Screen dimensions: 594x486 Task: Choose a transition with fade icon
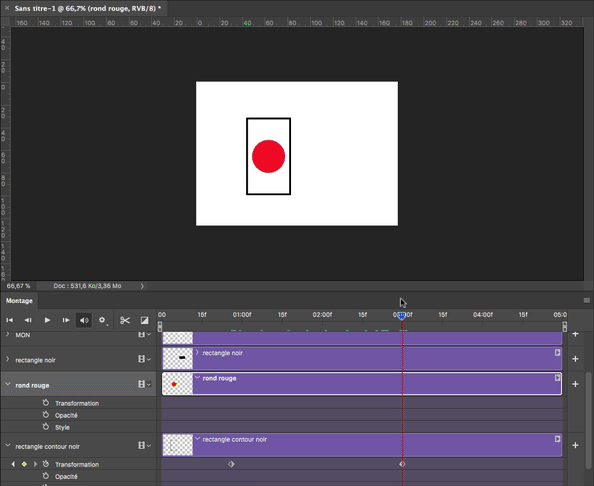144,320
